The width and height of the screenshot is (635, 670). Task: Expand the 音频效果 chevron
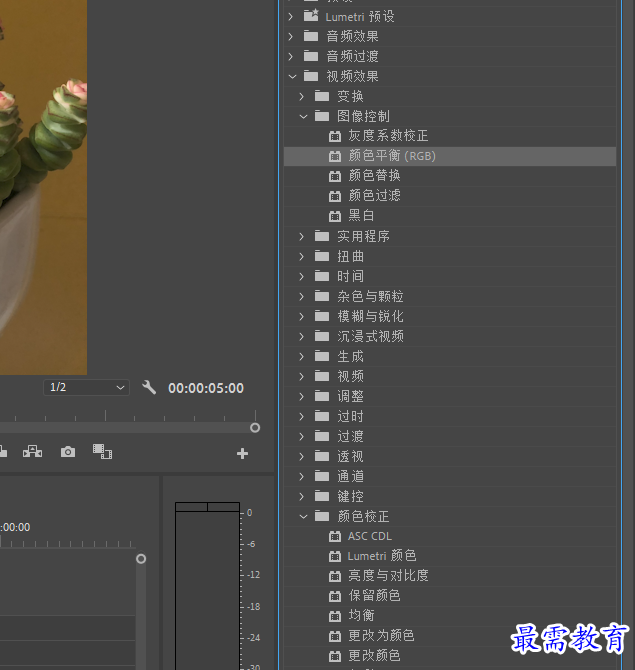(291, 36)
